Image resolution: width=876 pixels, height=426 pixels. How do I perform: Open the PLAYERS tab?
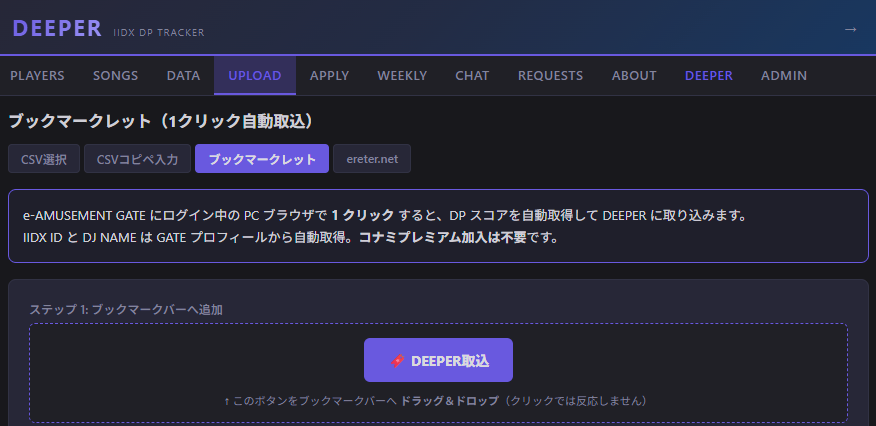(37, 75)
